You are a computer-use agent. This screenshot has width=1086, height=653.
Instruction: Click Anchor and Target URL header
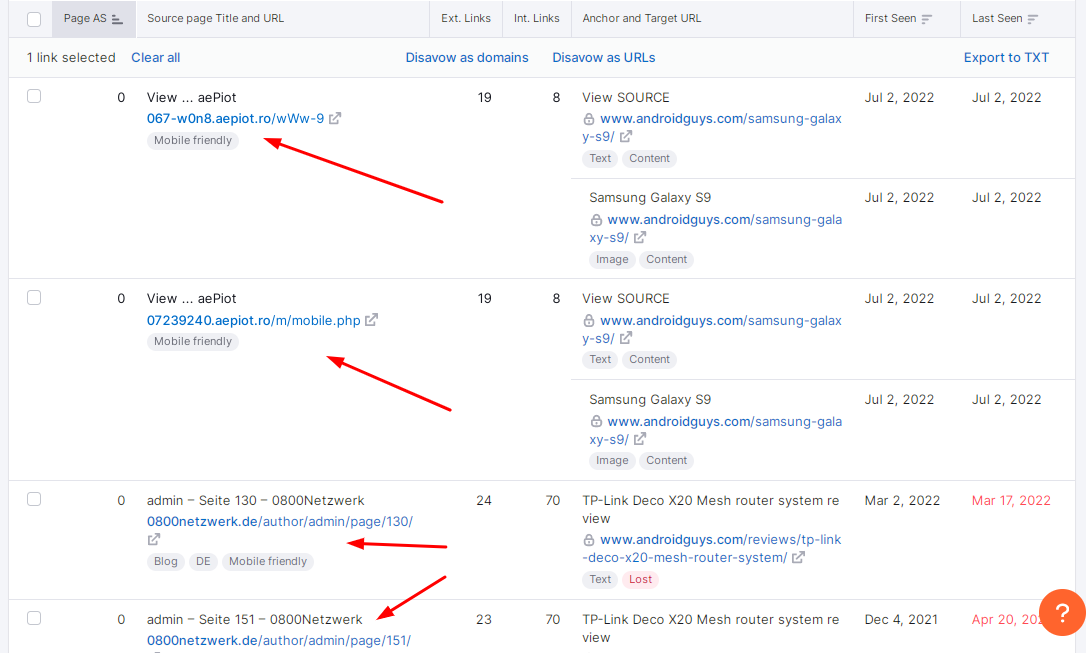(x=641, y=19)
